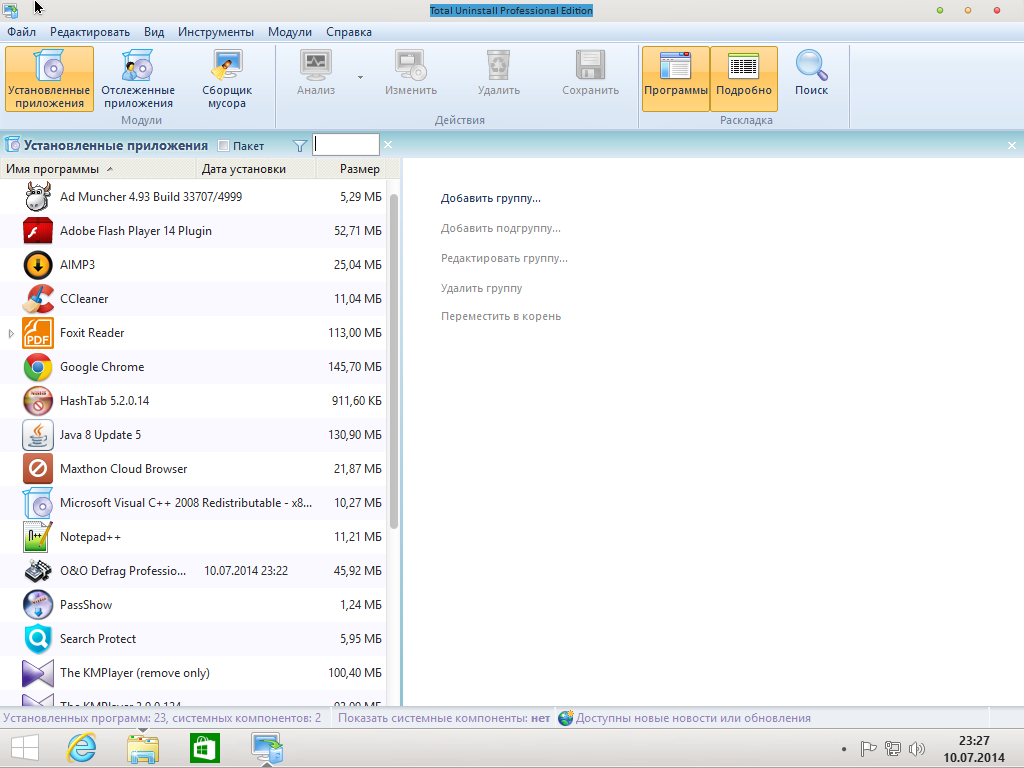
Task: Click the Добавить подгруппу... link
Action: pos(501,229)
